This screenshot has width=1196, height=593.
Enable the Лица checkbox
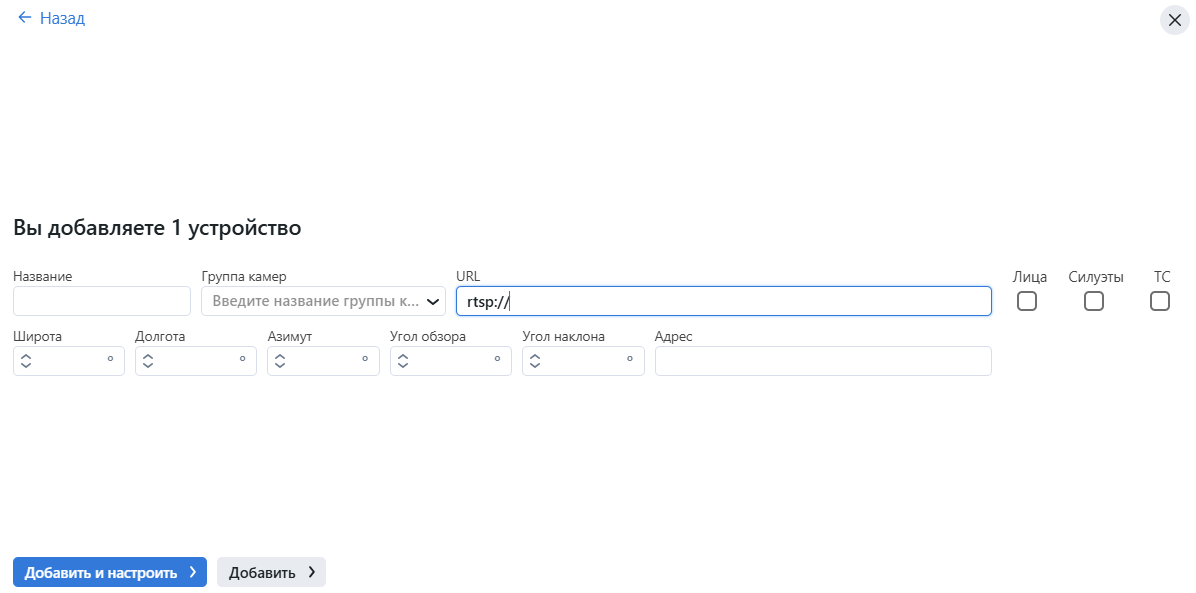(1026, 300)
